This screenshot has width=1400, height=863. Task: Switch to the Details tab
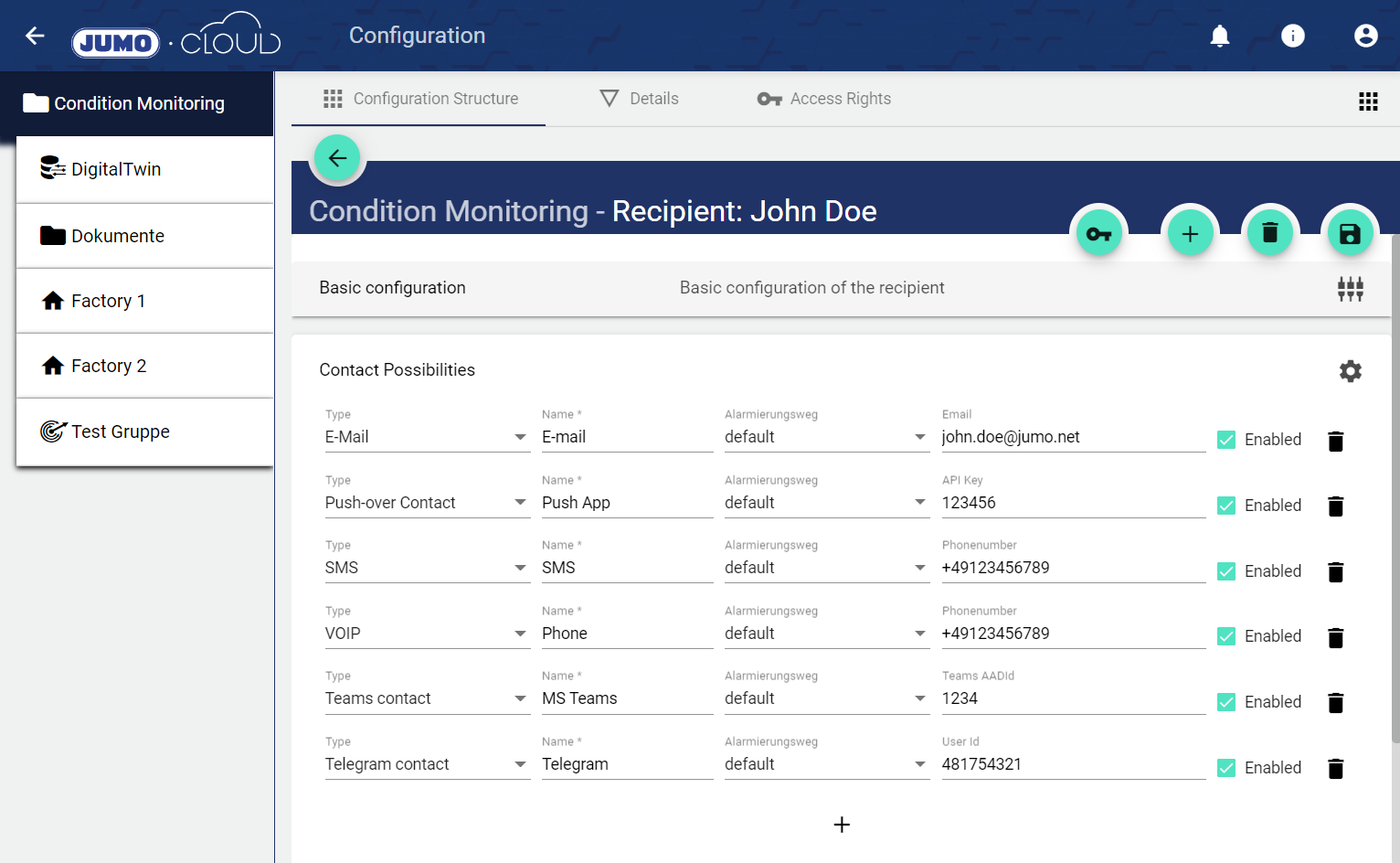click(x=639, y=99)
